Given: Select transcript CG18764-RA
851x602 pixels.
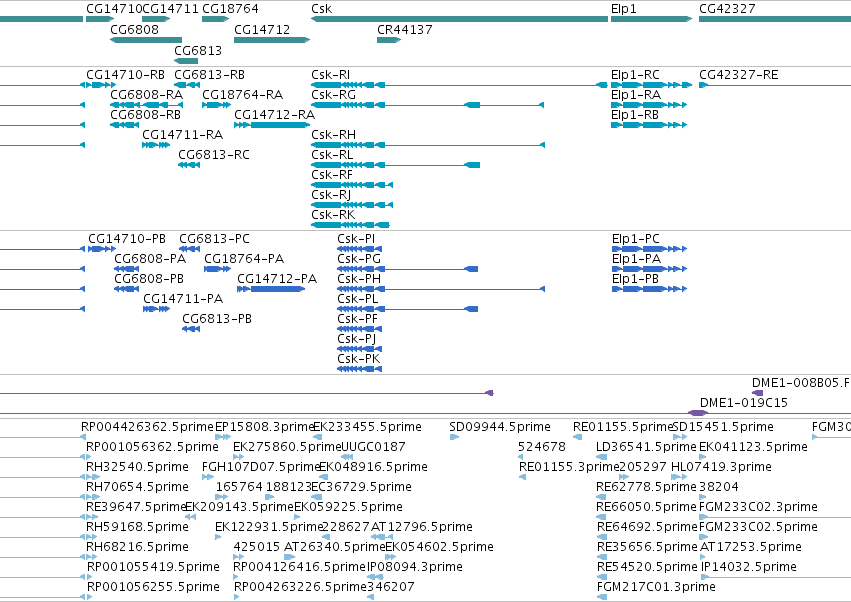Looking at the screenshot, I should coord(243,95).
